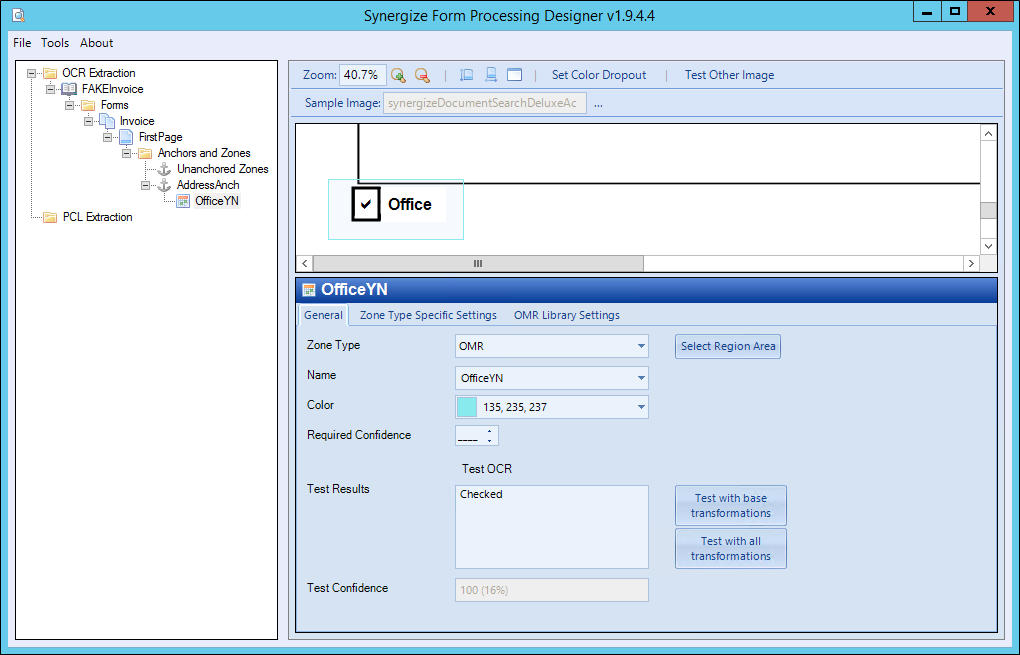
Task: Select the OfficeYN tree item
Action: [x=217, y=201]
